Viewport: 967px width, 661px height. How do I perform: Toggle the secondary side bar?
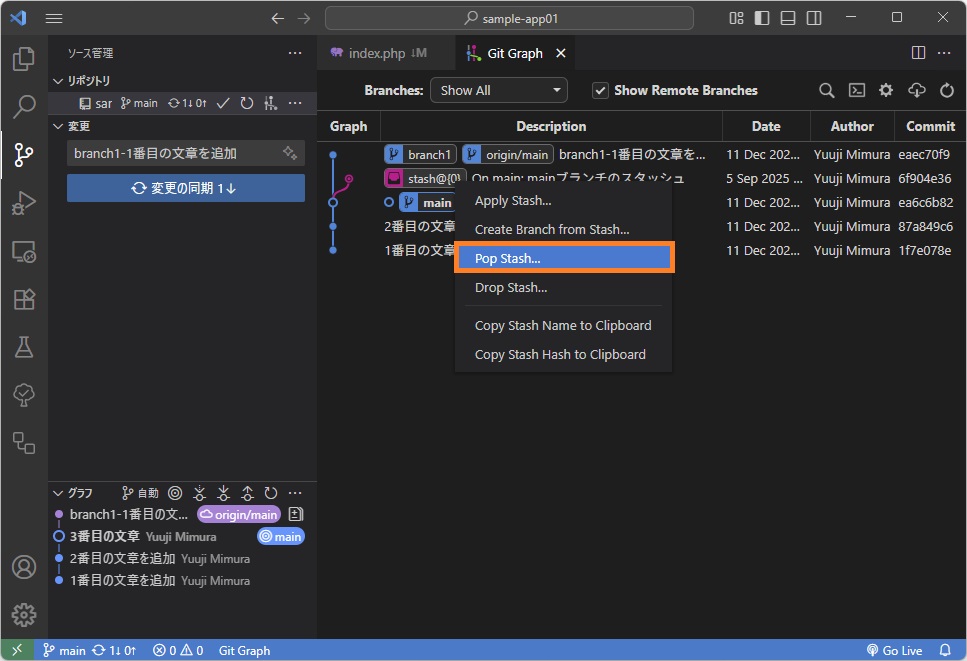[814, 18]
